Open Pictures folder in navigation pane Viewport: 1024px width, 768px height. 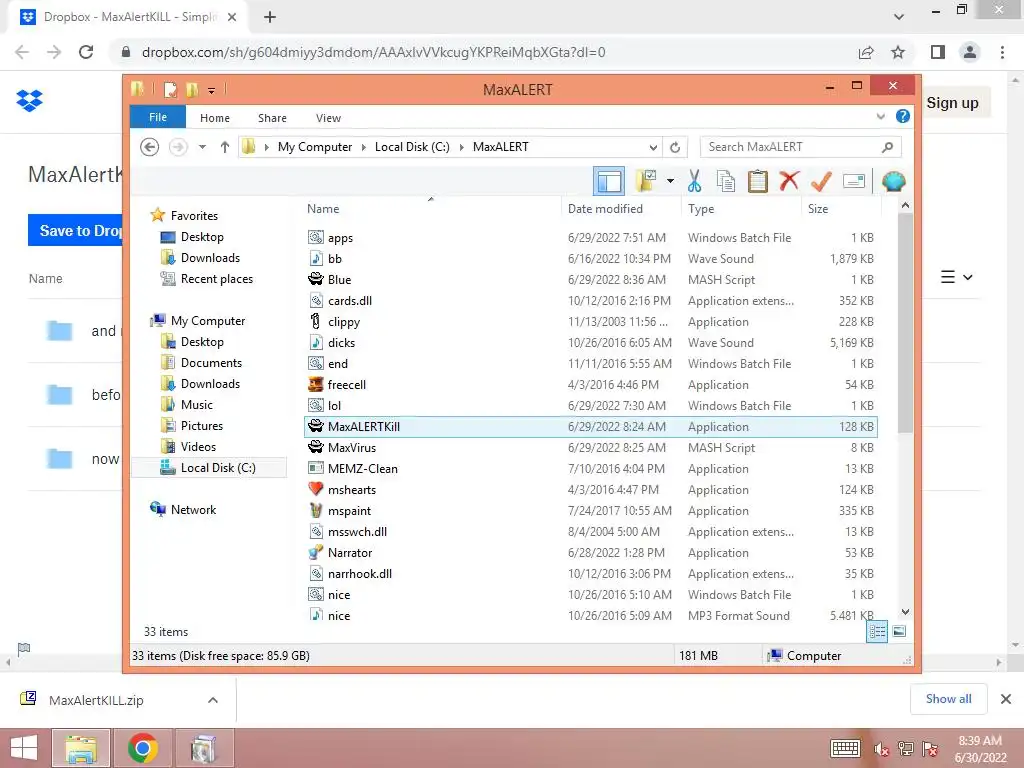tap(202, 426)
